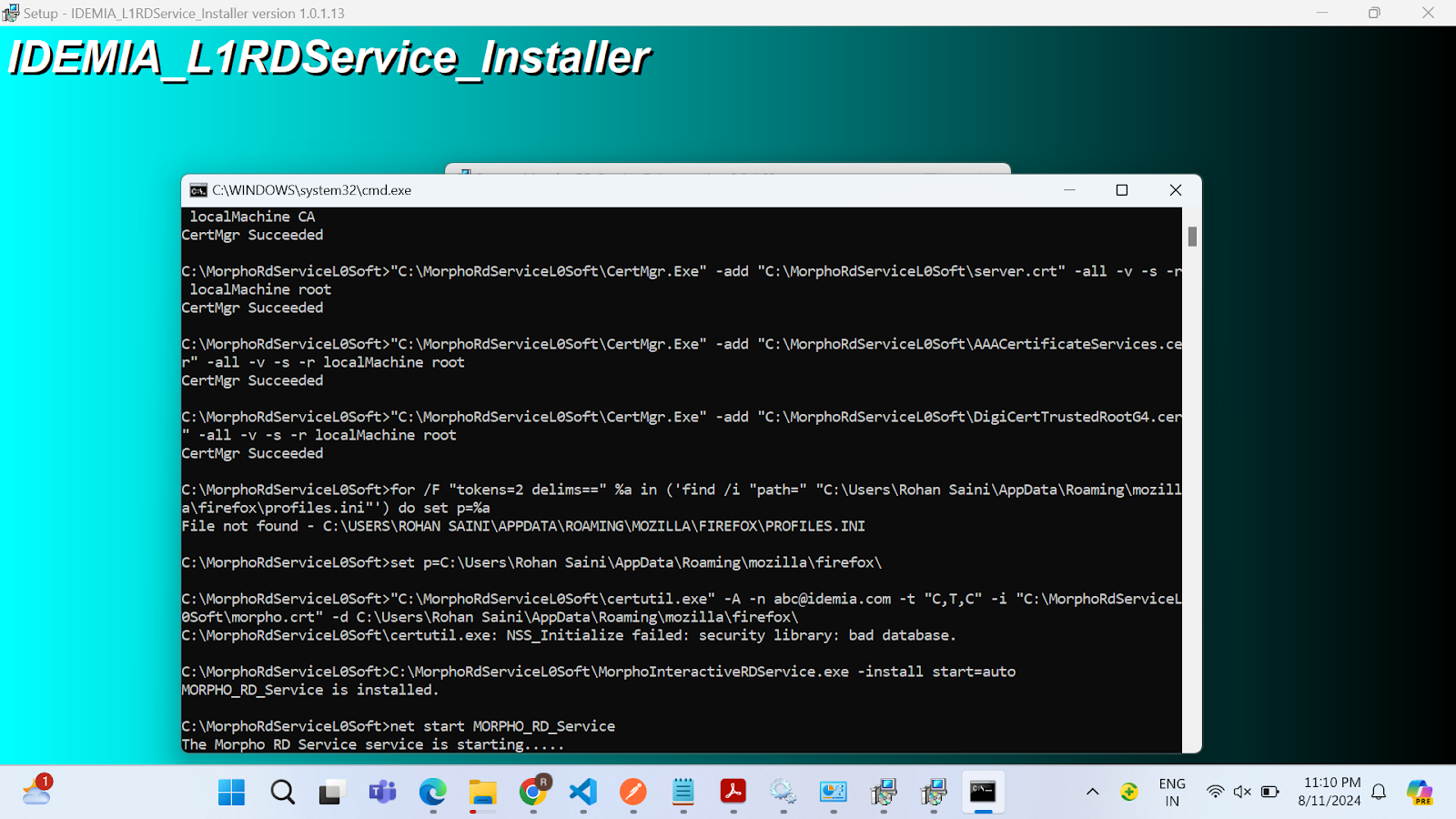This screenshot has height=819, width=1456.
Task: Open Adobe Acrobat from the taskbar
Action: click(x=733, y=793)
